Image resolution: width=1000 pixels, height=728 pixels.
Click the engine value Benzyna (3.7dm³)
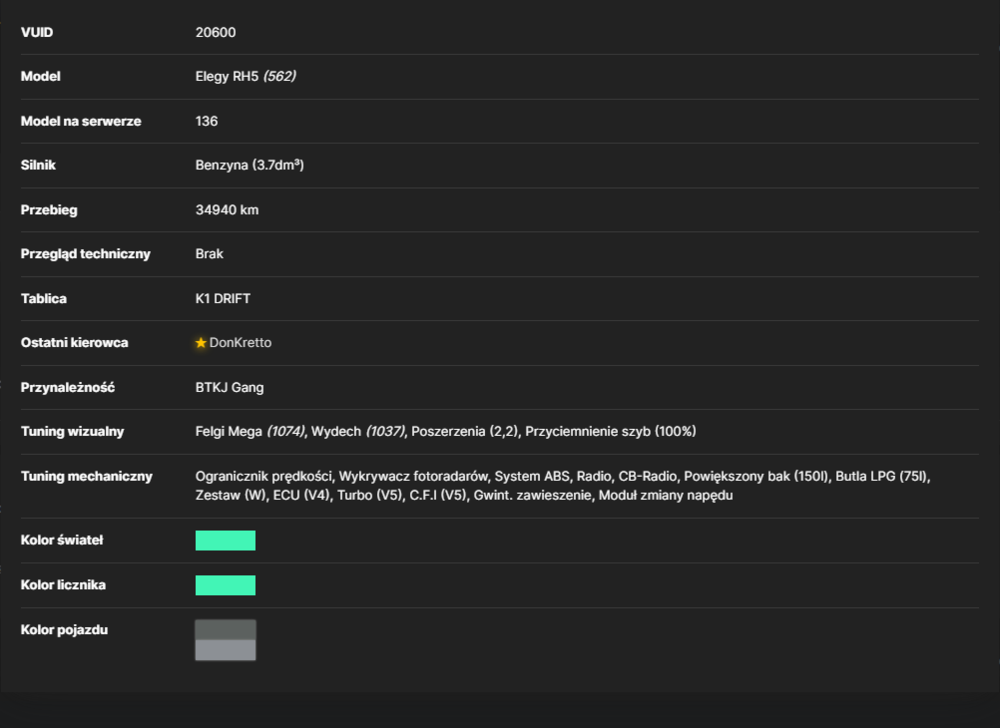pos(249,165)
